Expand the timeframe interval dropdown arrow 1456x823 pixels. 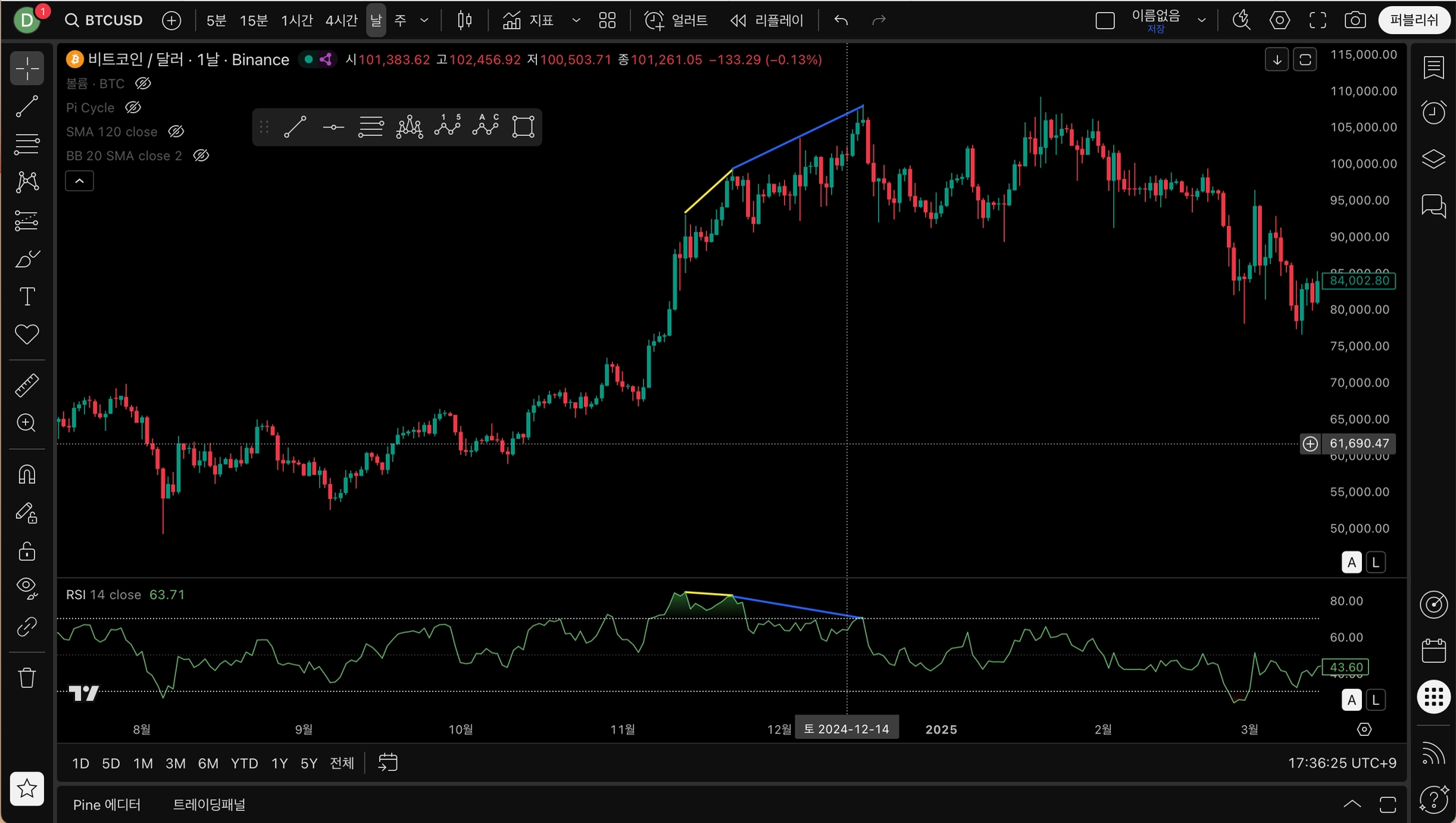424,20
